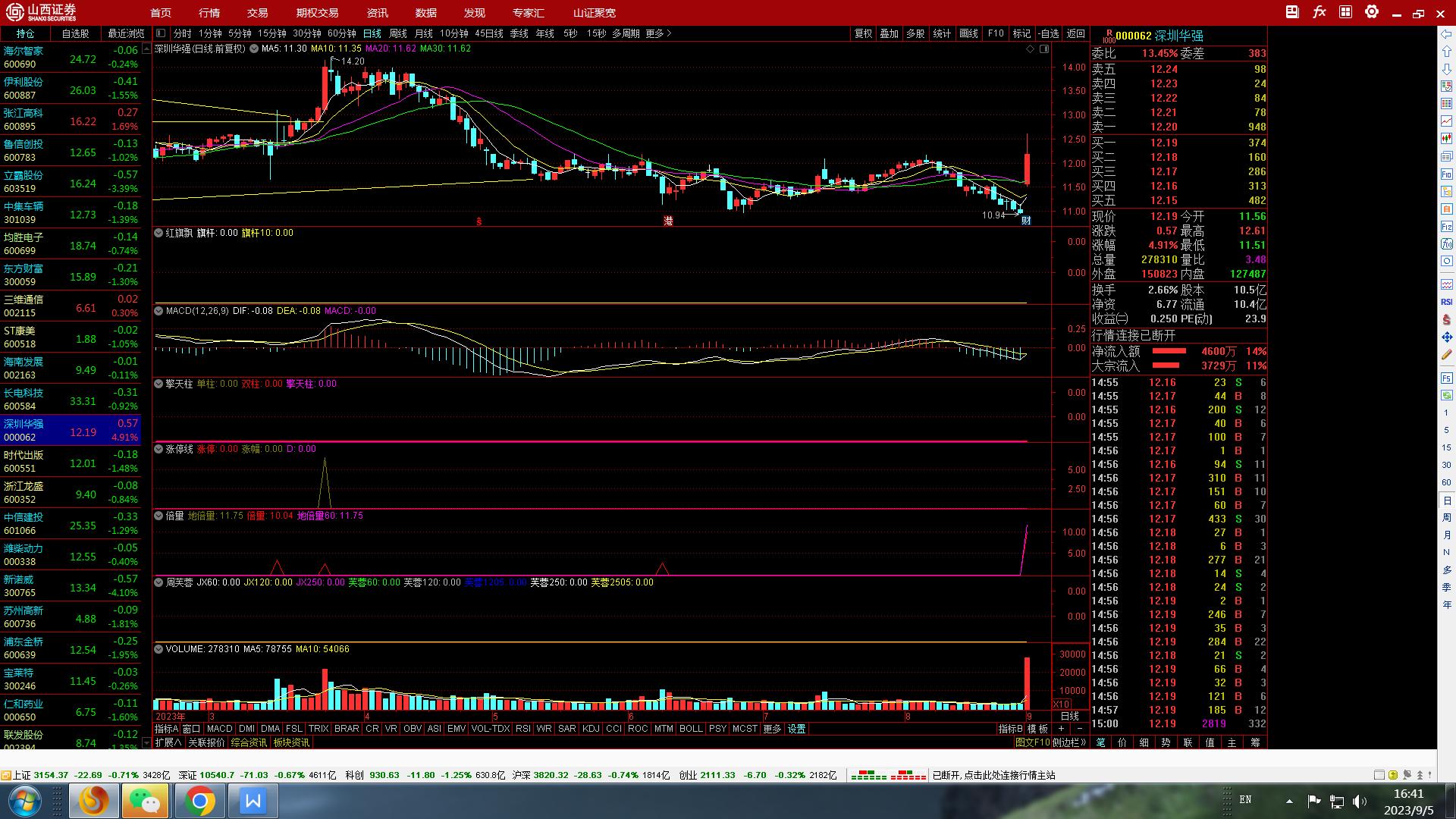Click the 复权 button
Screen dimensions: 1456x819
pos(863,33)
